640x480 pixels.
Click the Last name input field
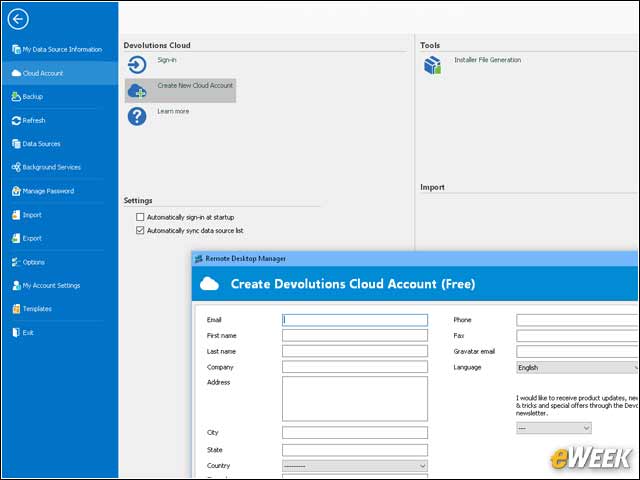355,351
